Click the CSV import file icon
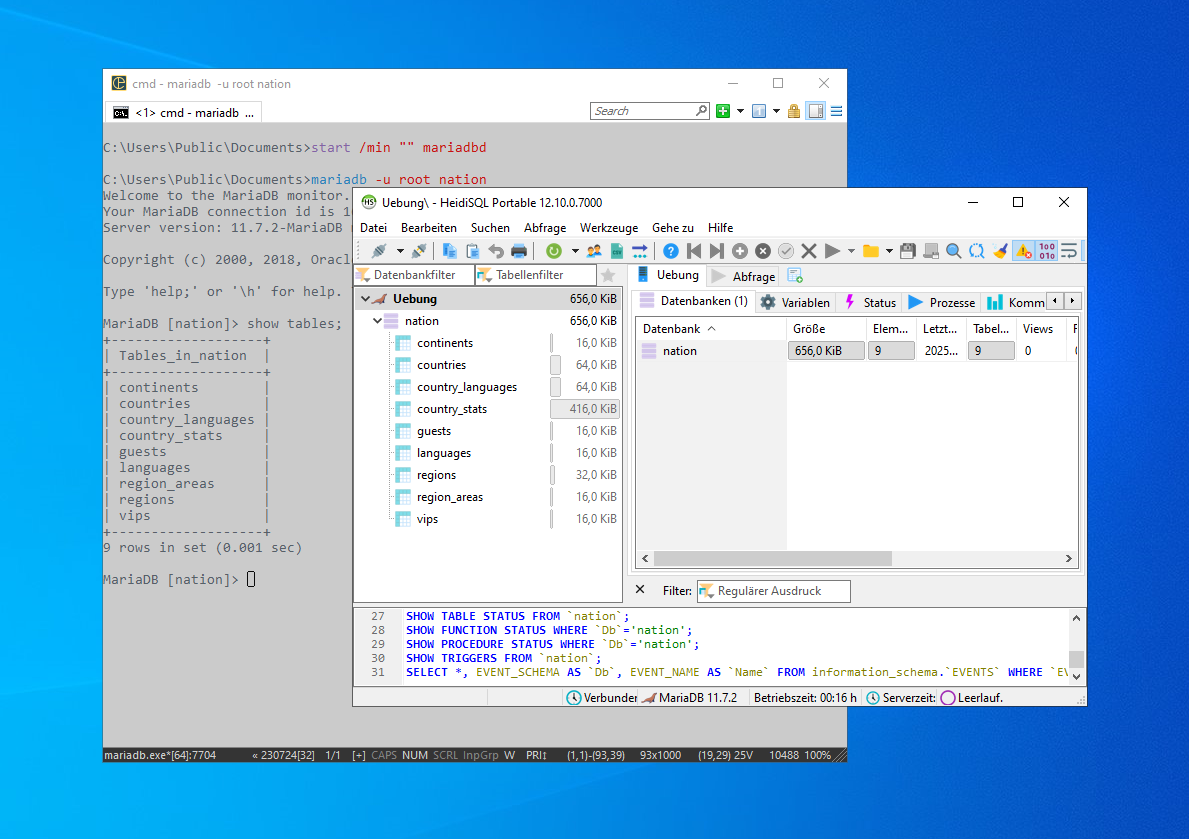The width and height of the screenshot is (1189, 839). pos(616,251)
